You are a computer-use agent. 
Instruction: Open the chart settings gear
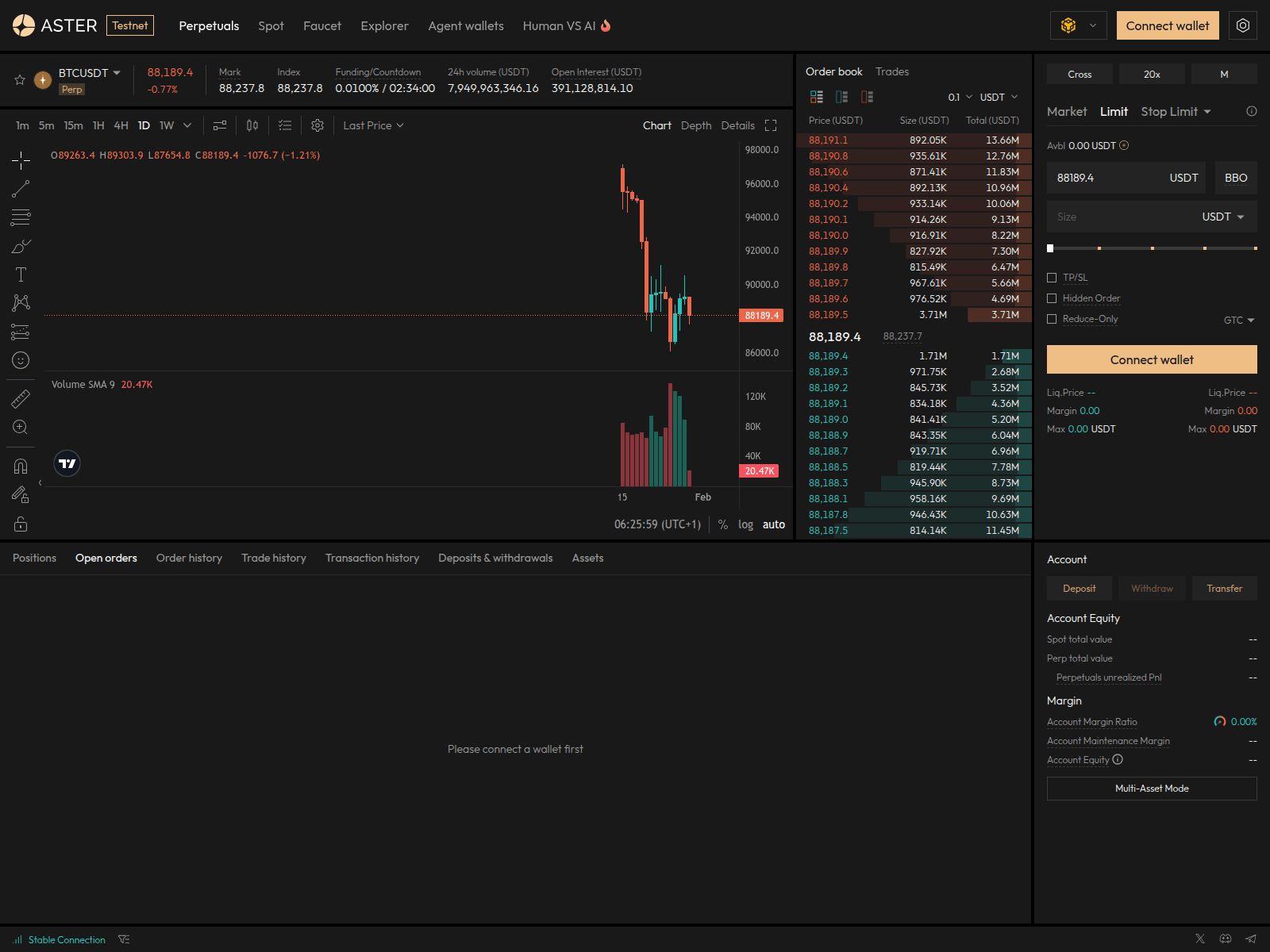click(x=317, y=125)
